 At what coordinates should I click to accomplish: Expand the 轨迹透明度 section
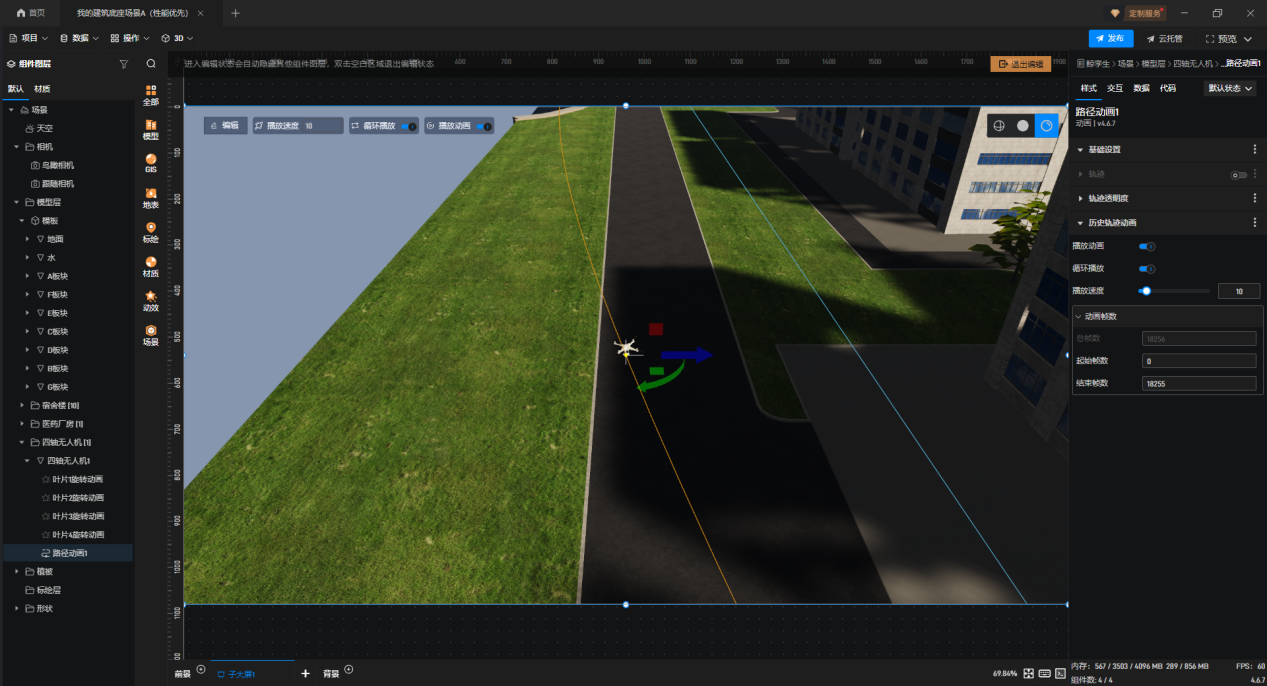1080,198
